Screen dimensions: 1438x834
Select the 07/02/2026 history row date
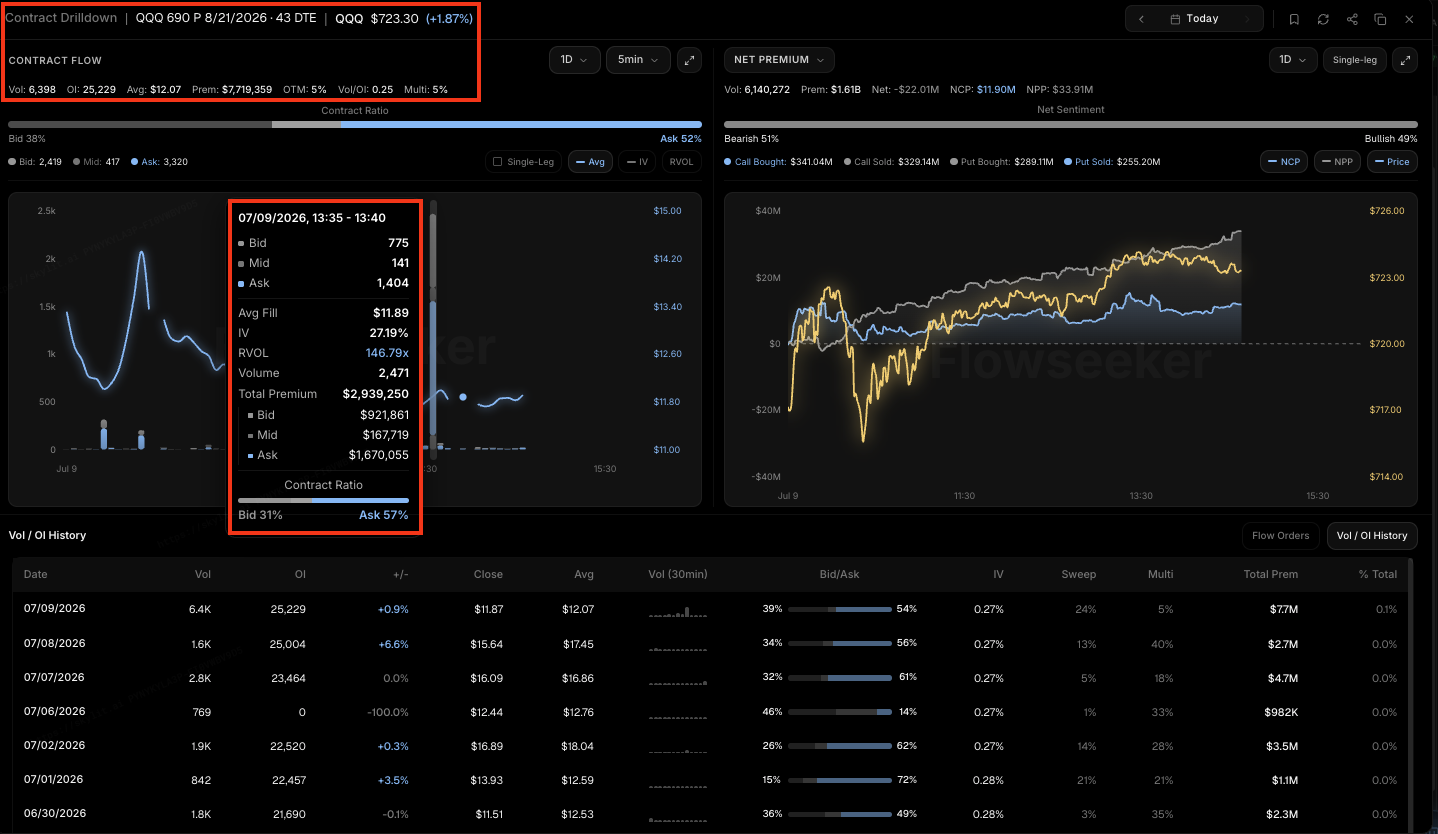click(54, 746)
